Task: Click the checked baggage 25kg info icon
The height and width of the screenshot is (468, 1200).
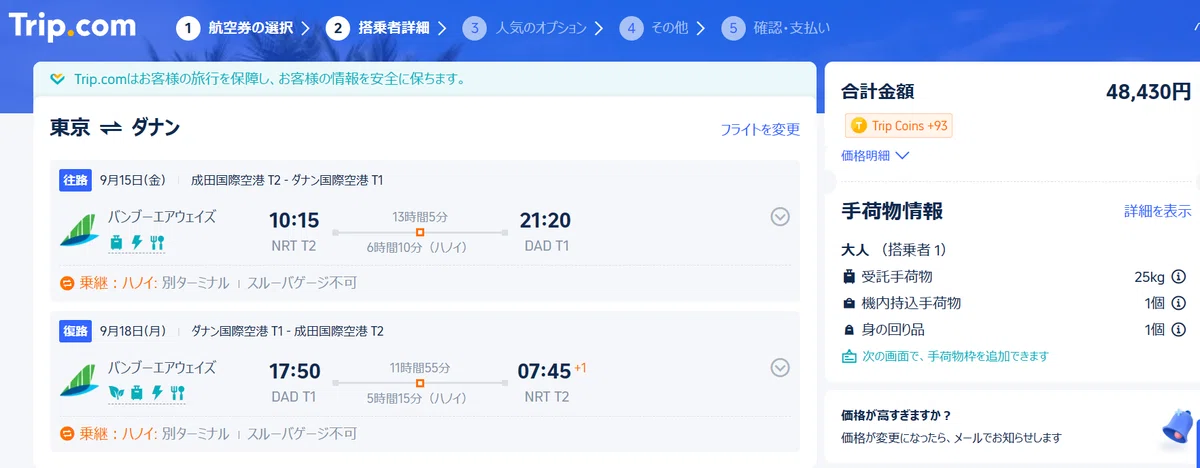Action: coord(1178,277)
